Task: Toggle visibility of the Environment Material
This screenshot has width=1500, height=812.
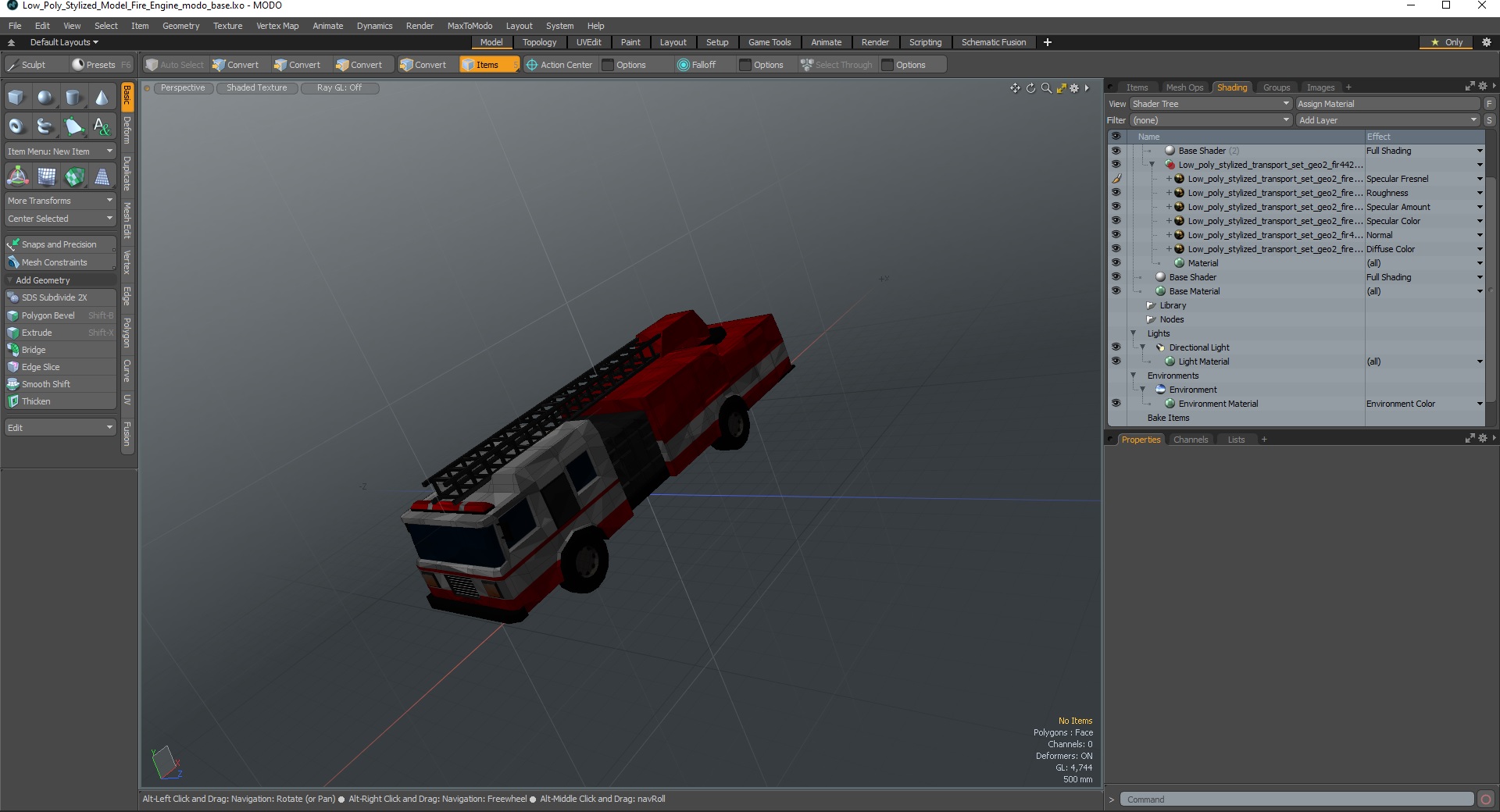Action: [1116, 404]
